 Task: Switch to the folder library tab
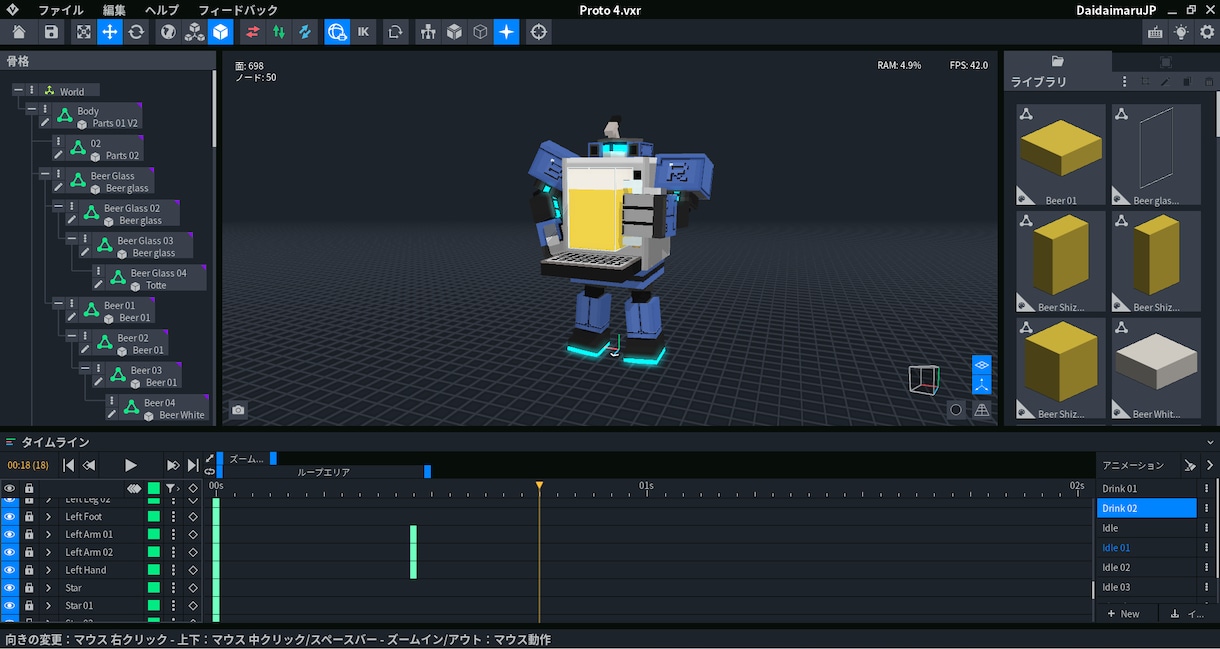[x=1057, y=61]
